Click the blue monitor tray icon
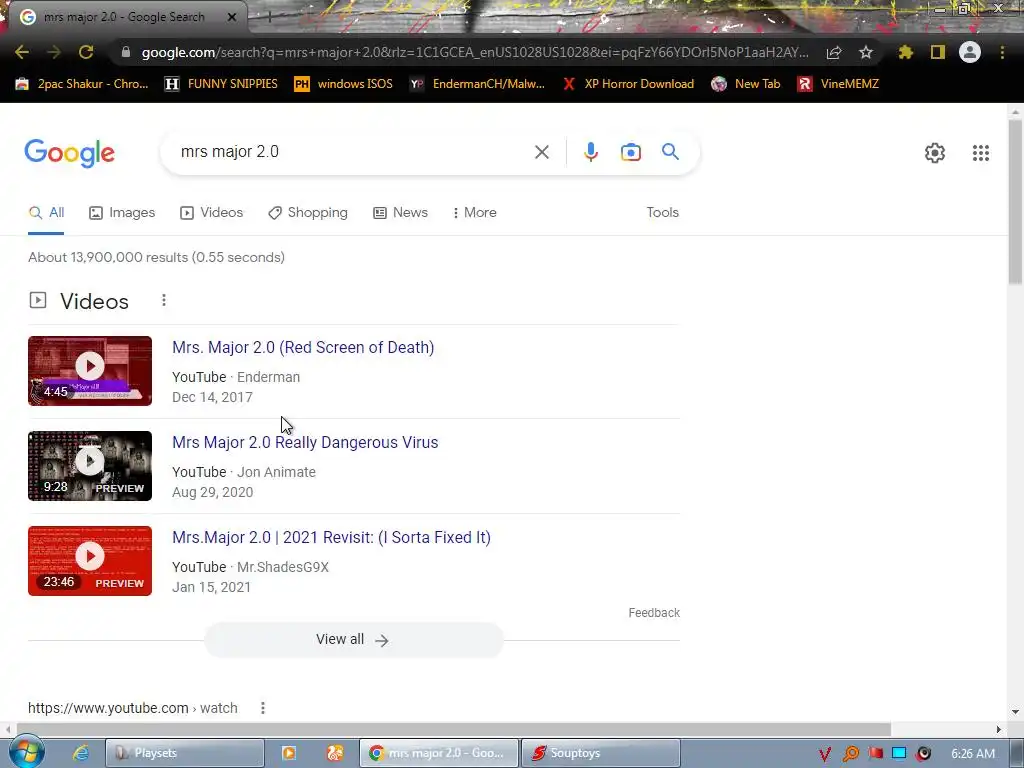This screenshot has height=768, width=1024. (899, 754)
